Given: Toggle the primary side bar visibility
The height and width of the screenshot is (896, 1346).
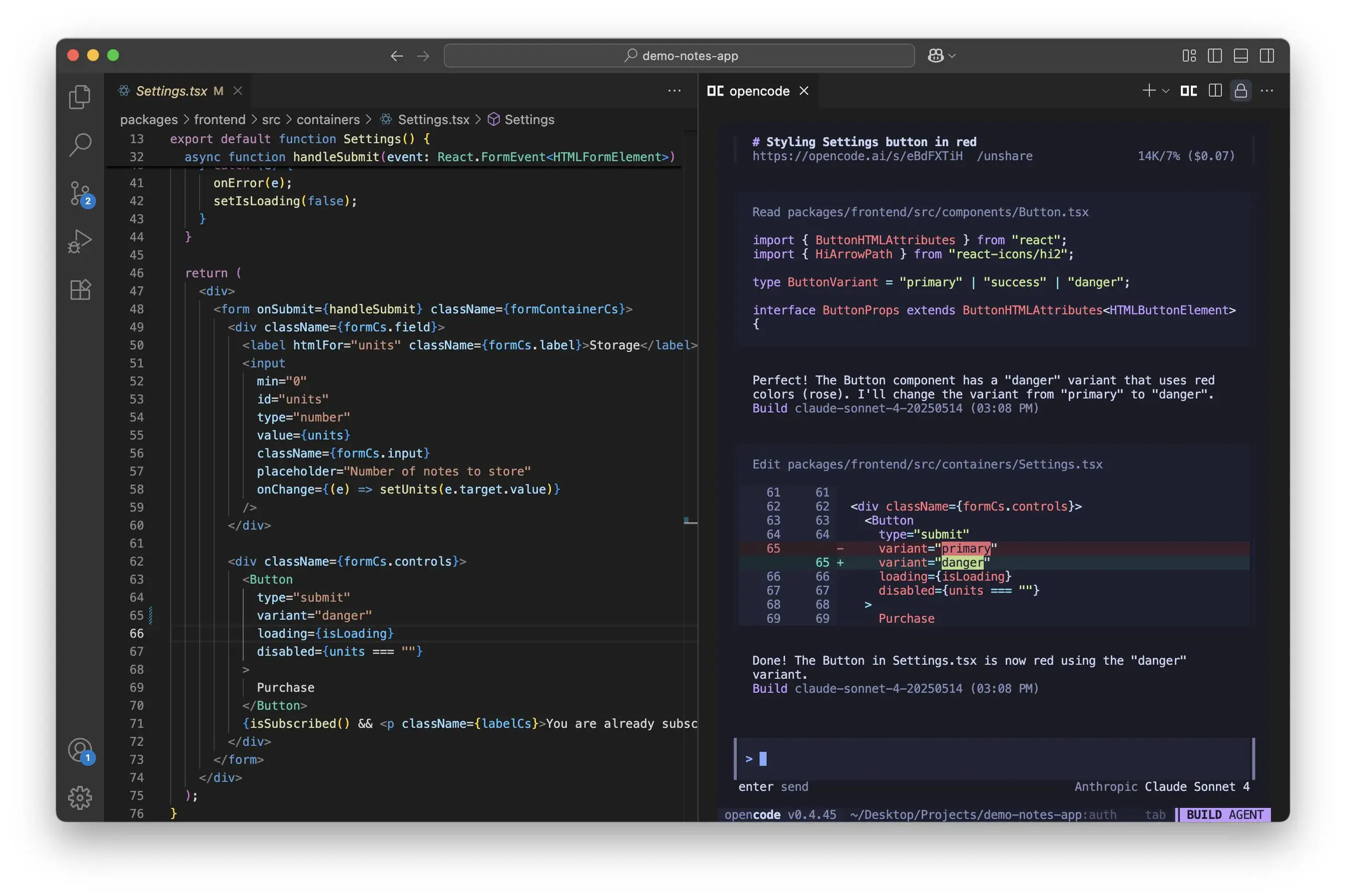Looking at the screenshot, I should [1215, 55].
